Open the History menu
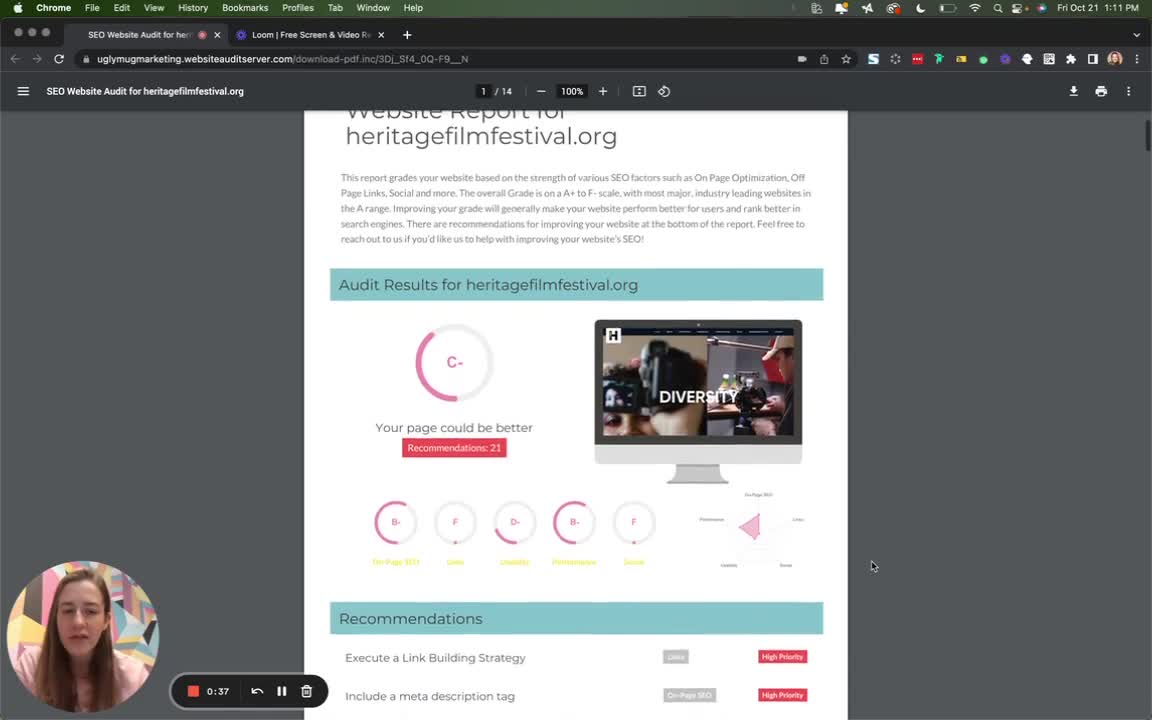Screen dimensions: 1152x720 [192, 8]
